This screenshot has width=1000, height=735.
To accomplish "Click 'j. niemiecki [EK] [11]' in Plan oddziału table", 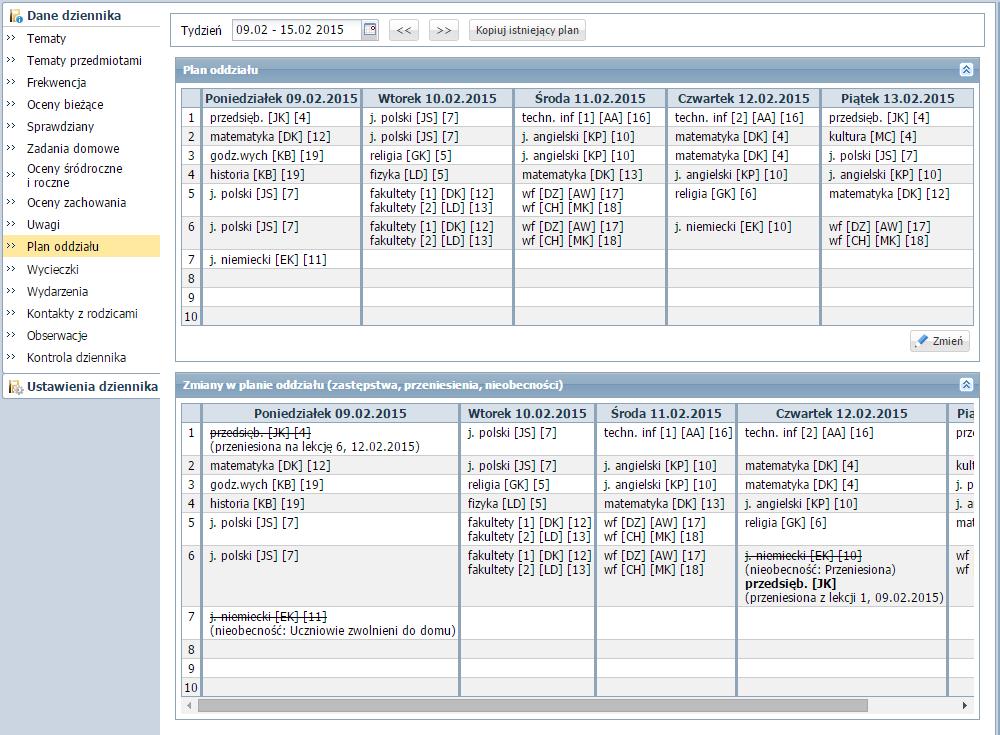I will pos(268,260).
